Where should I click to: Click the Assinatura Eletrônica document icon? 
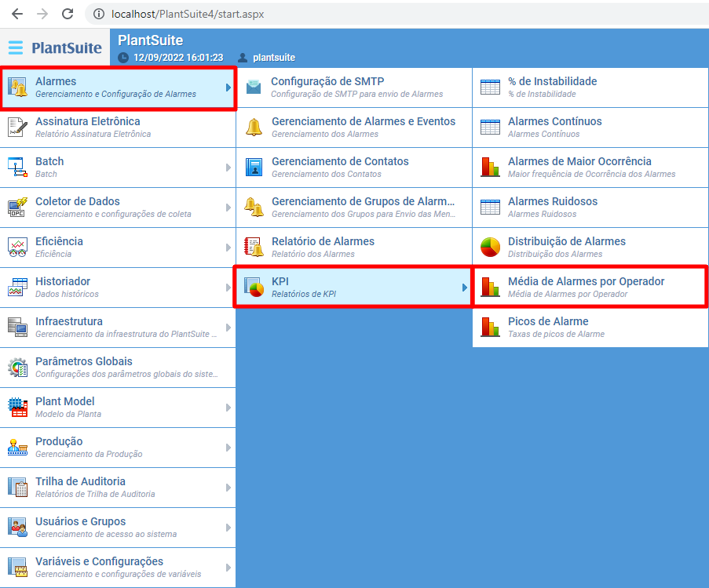coord(18,127)
